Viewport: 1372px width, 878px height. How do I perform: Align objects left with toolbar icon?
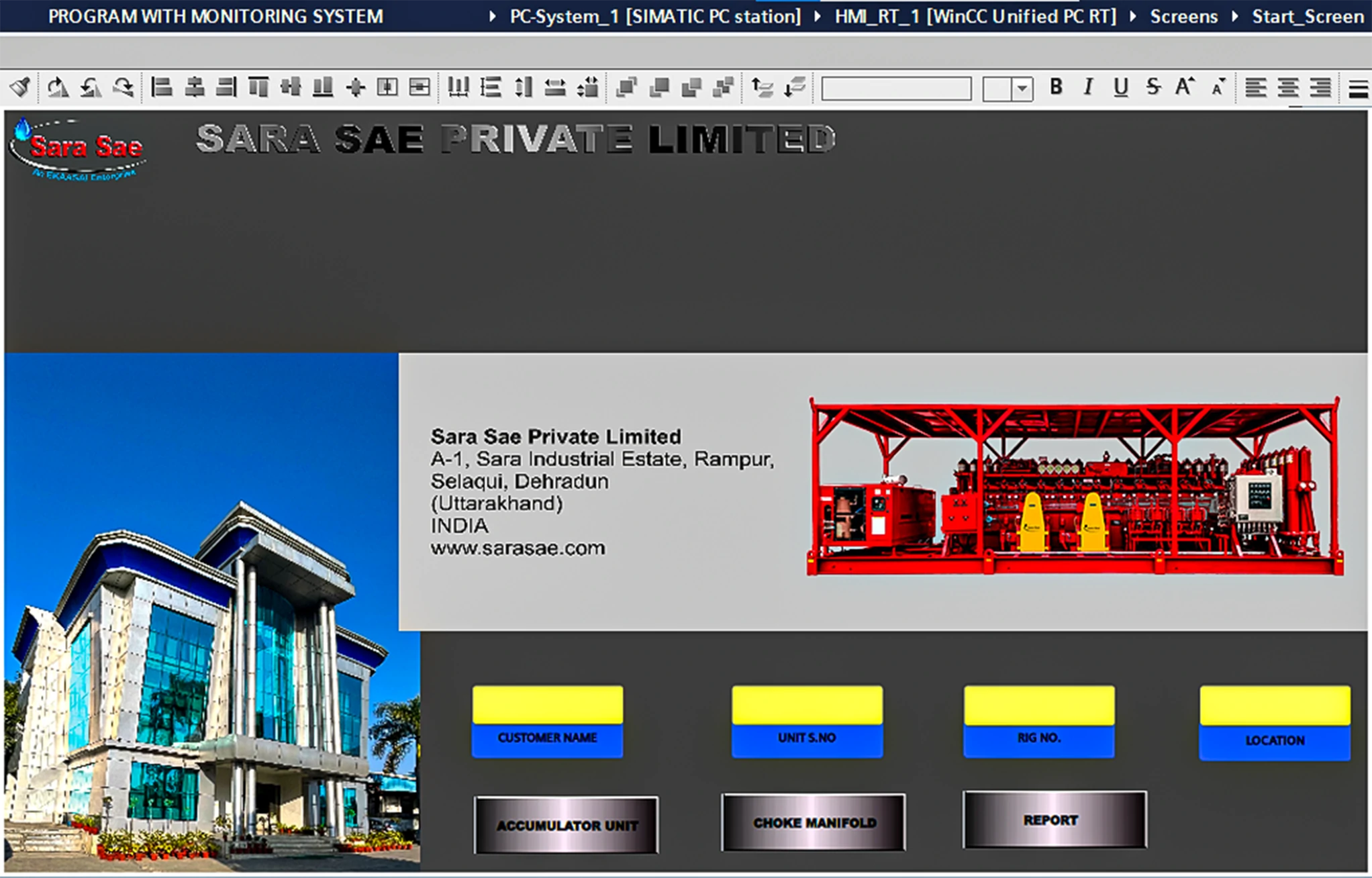point(161,87)
